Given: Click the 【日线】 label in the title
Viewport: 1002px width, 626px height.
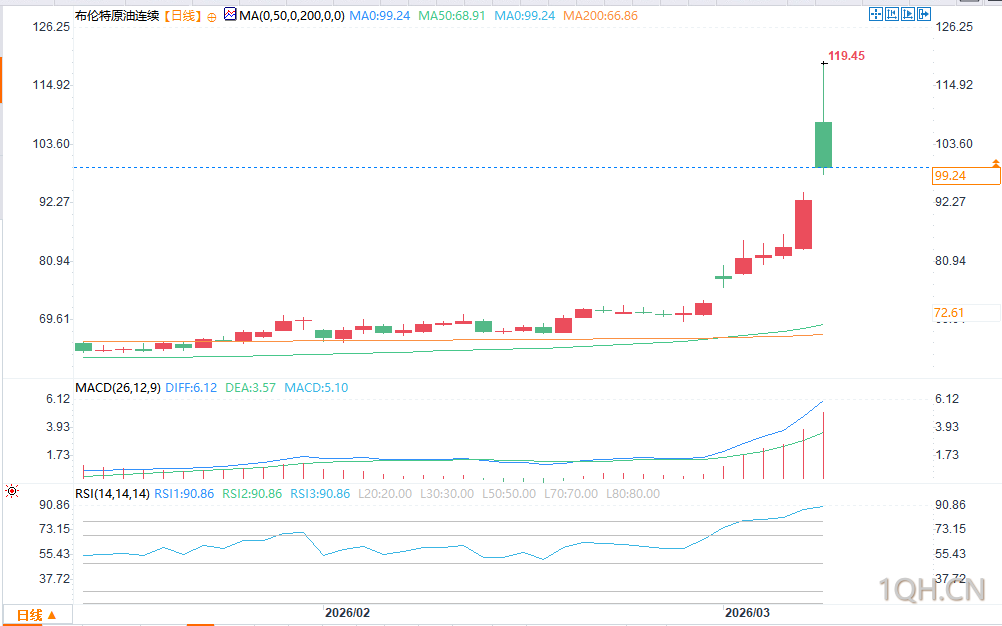Looking at the screenshot, I should pyautogui.click(x=183, y=15).
